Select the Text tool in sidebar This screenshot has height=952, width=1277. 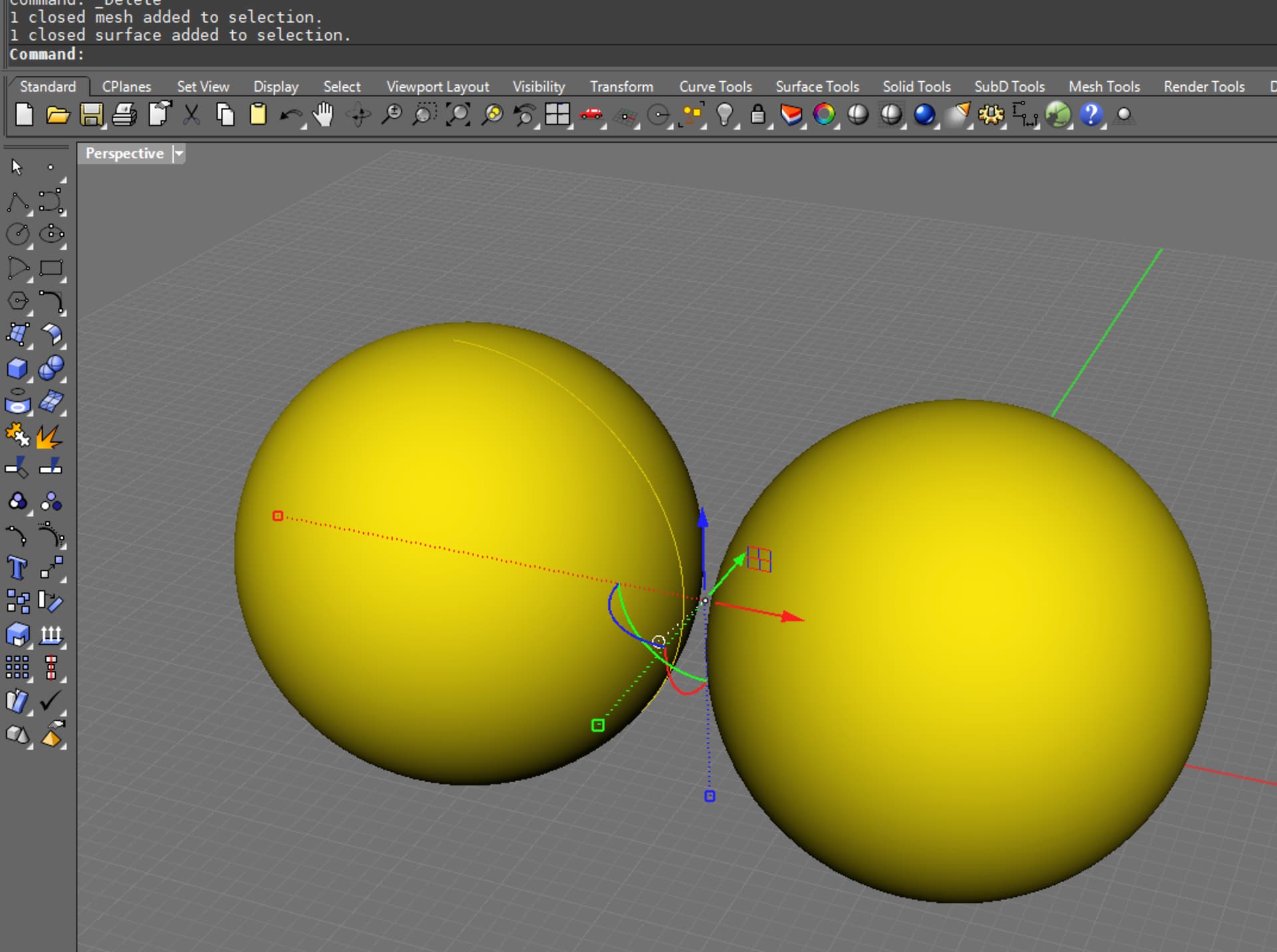point(17,568)
